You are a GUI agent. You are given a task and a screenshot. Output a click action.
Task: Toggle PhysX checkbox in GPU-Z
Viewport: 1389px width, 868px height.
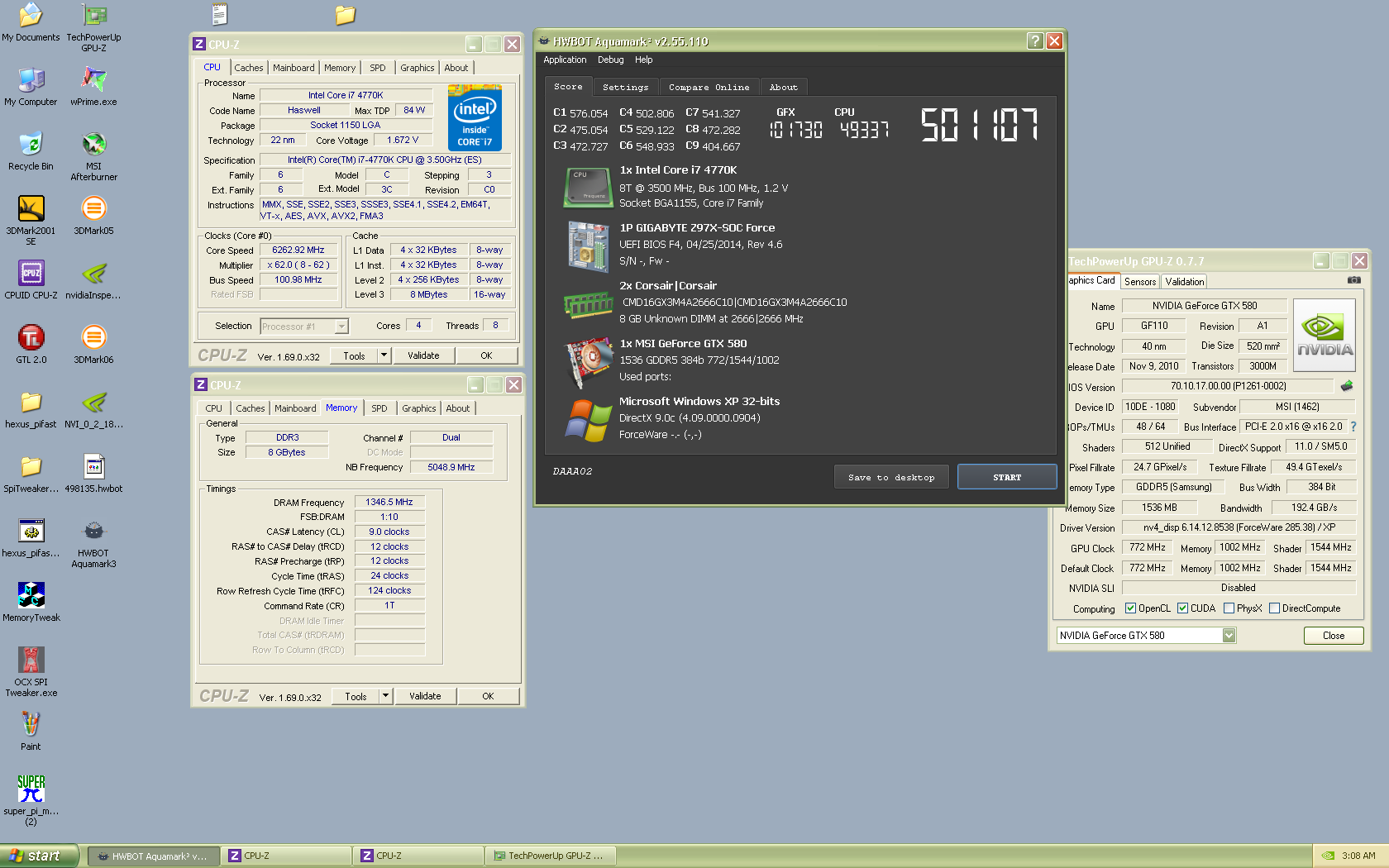[1229, 608]
